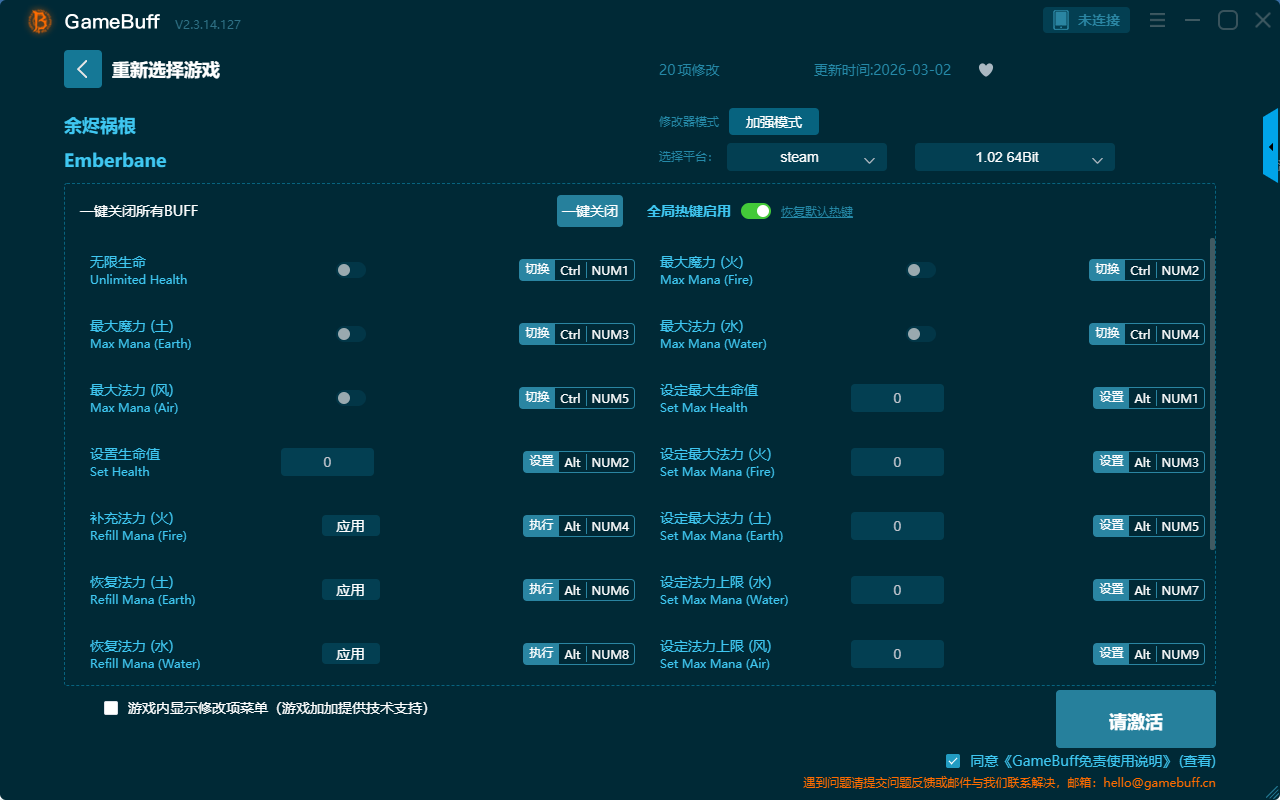Screen dimensions: 1280x800
Task: Expand the 1.02 64Bit version dropdown
Action: tap(1014, 157)
